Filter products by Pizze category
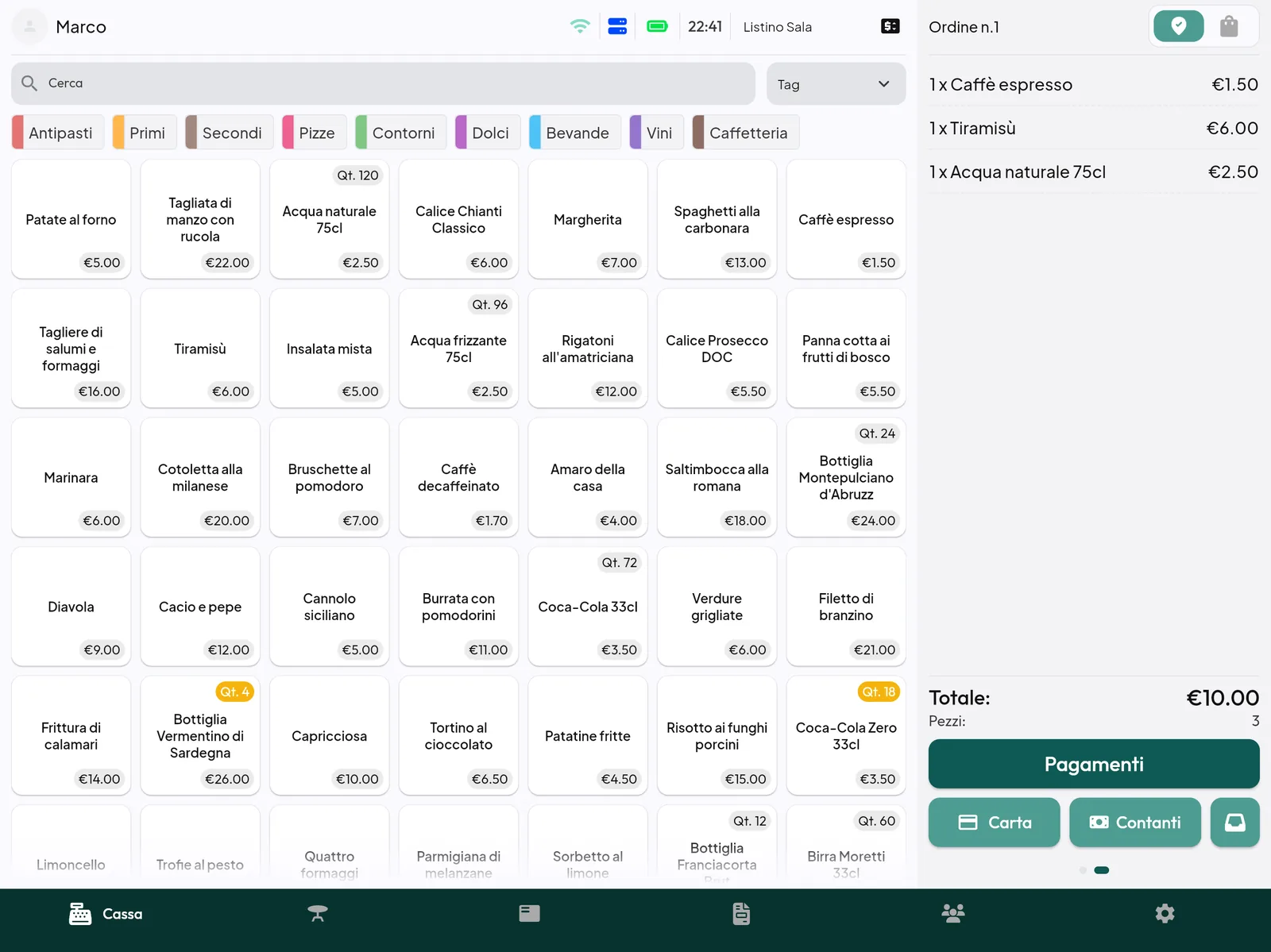The image size is (1271, 952). [315, 133]
